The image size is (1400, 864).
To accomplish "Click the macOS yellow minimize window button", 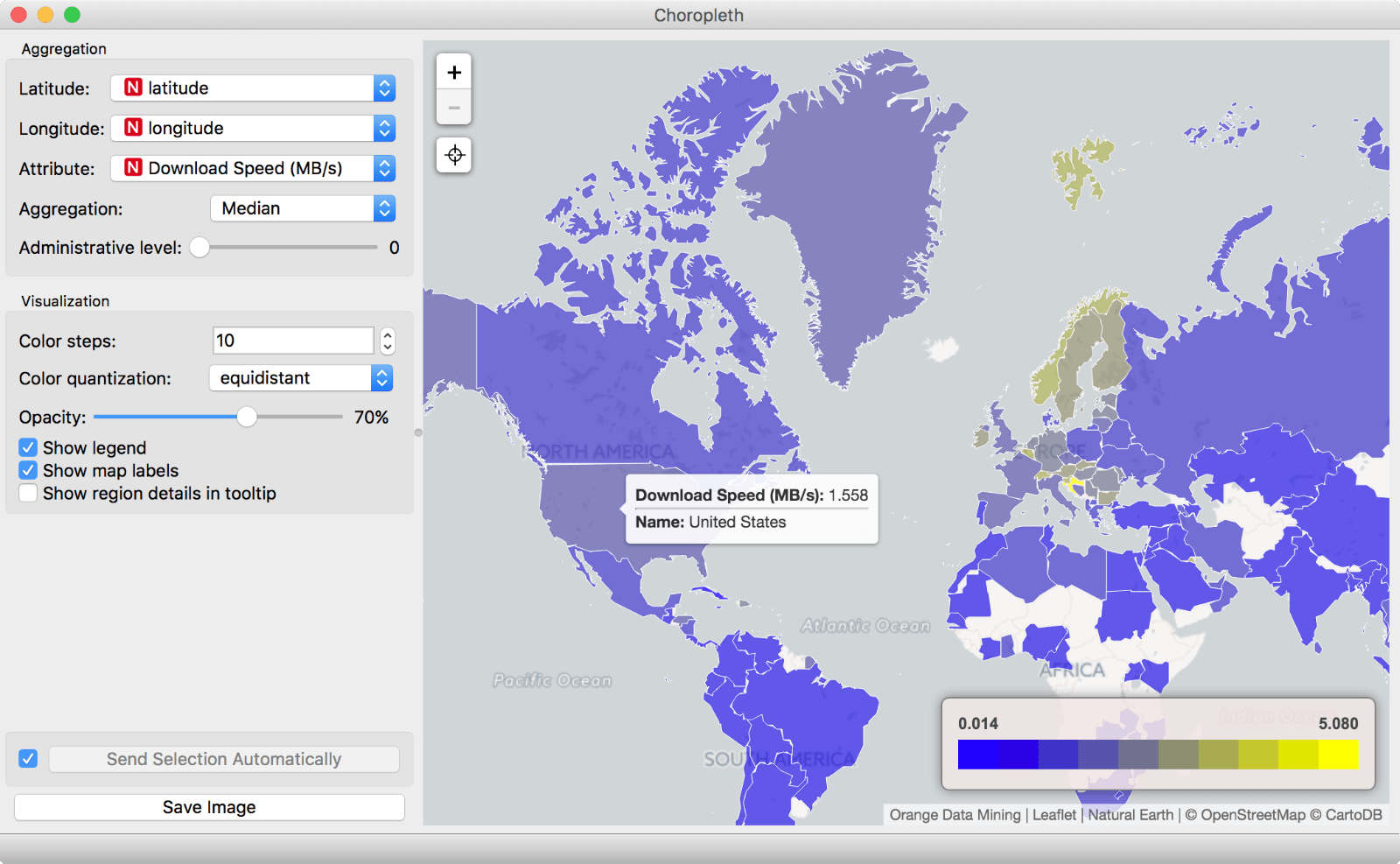I will [x=45, y=15].
